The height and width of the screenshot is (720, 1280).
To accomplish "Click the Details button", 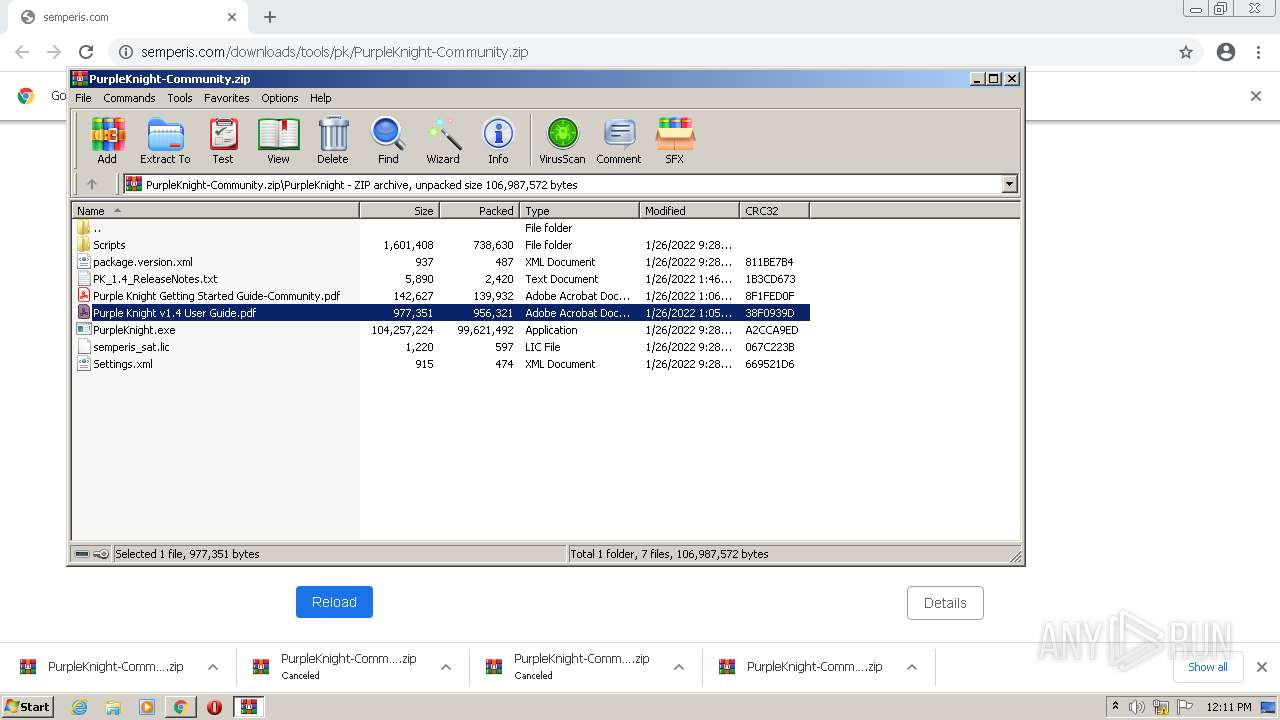I will (945, 603).
